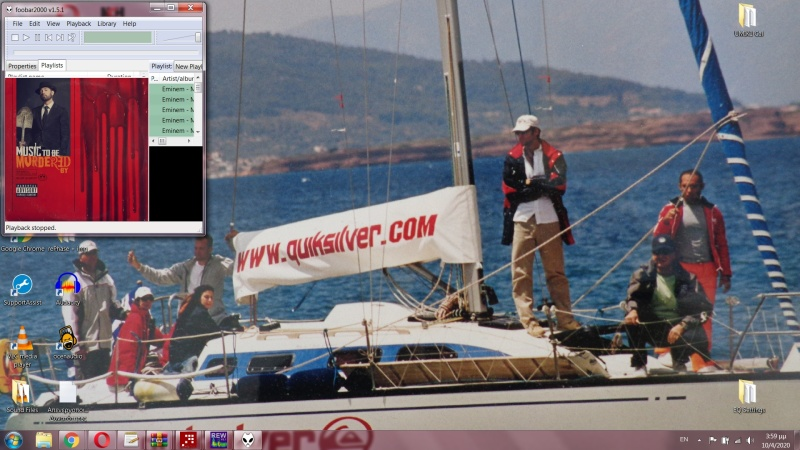Select the last visible Eminem track row
The width and height of the screenshot is (800, 450).
tap(172, 131)
